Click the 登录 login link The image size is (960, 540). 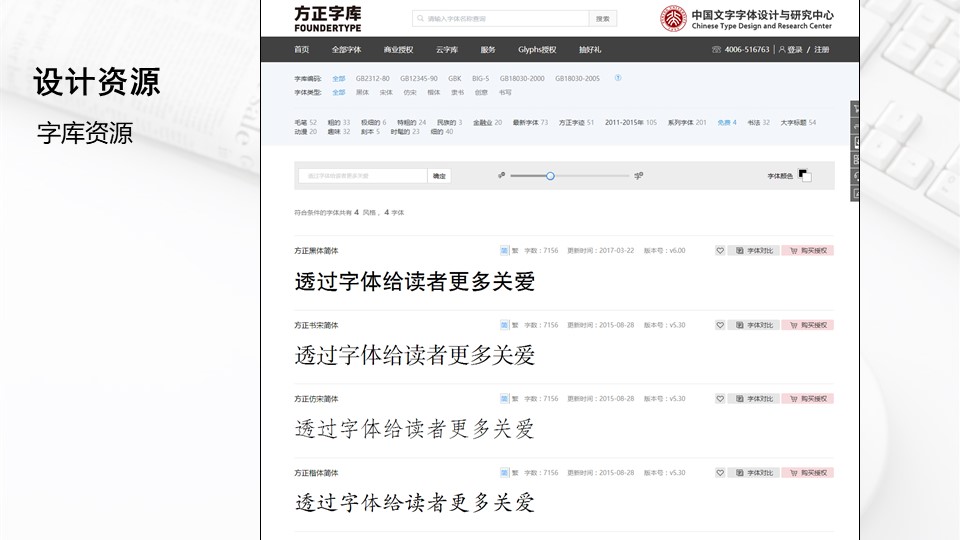click(x=795, y=50)
